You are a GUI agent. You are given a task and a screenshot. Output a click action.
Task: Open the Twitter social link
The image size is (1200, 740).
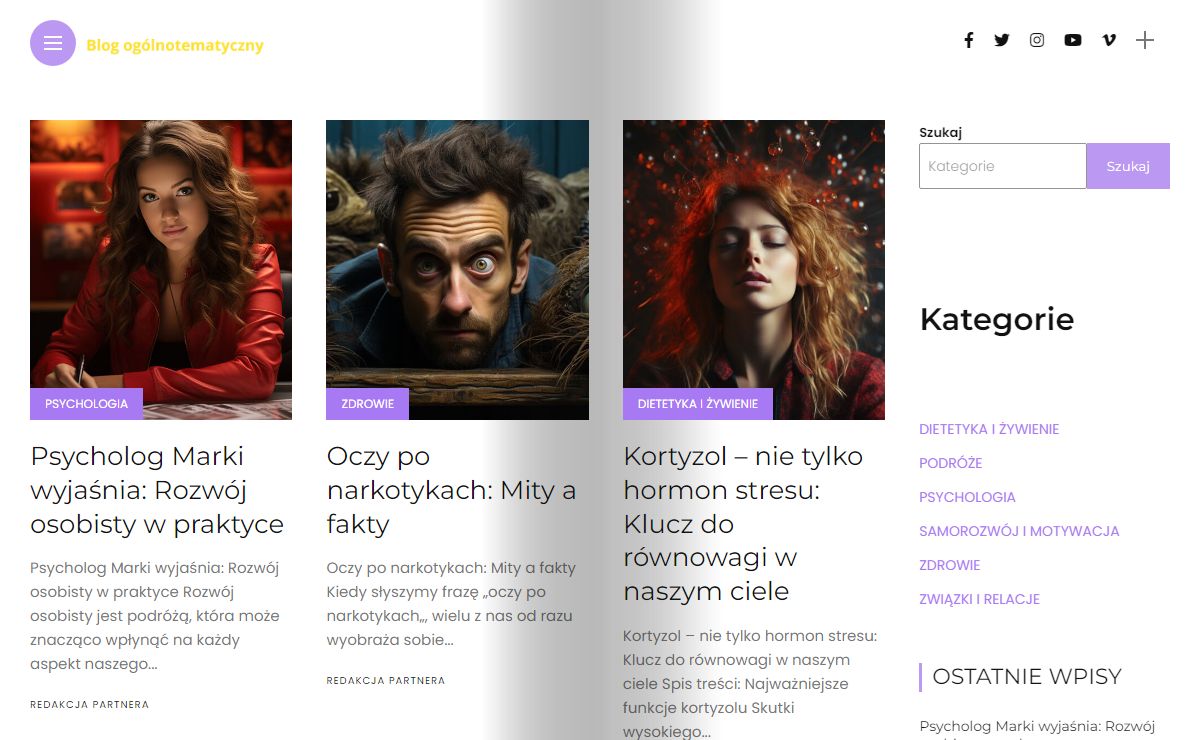point(1002,40)
